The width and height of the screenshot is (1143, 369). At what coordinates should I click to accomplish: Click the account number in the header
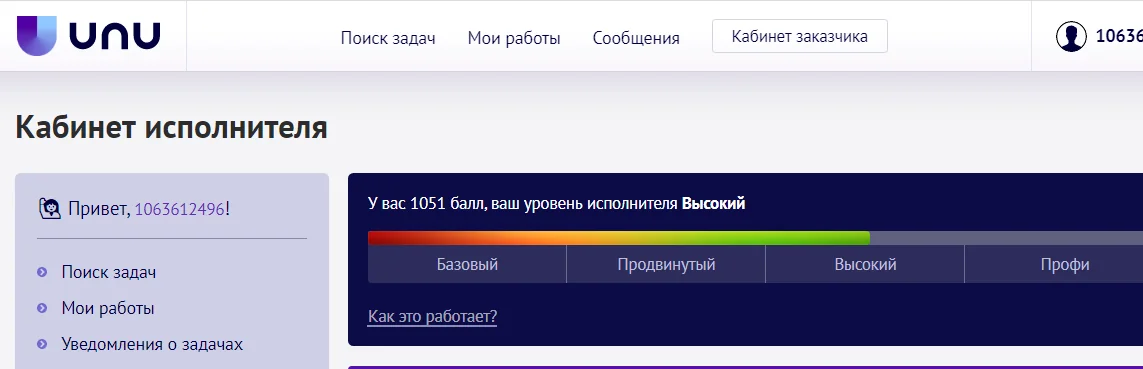coord(1119,36)
